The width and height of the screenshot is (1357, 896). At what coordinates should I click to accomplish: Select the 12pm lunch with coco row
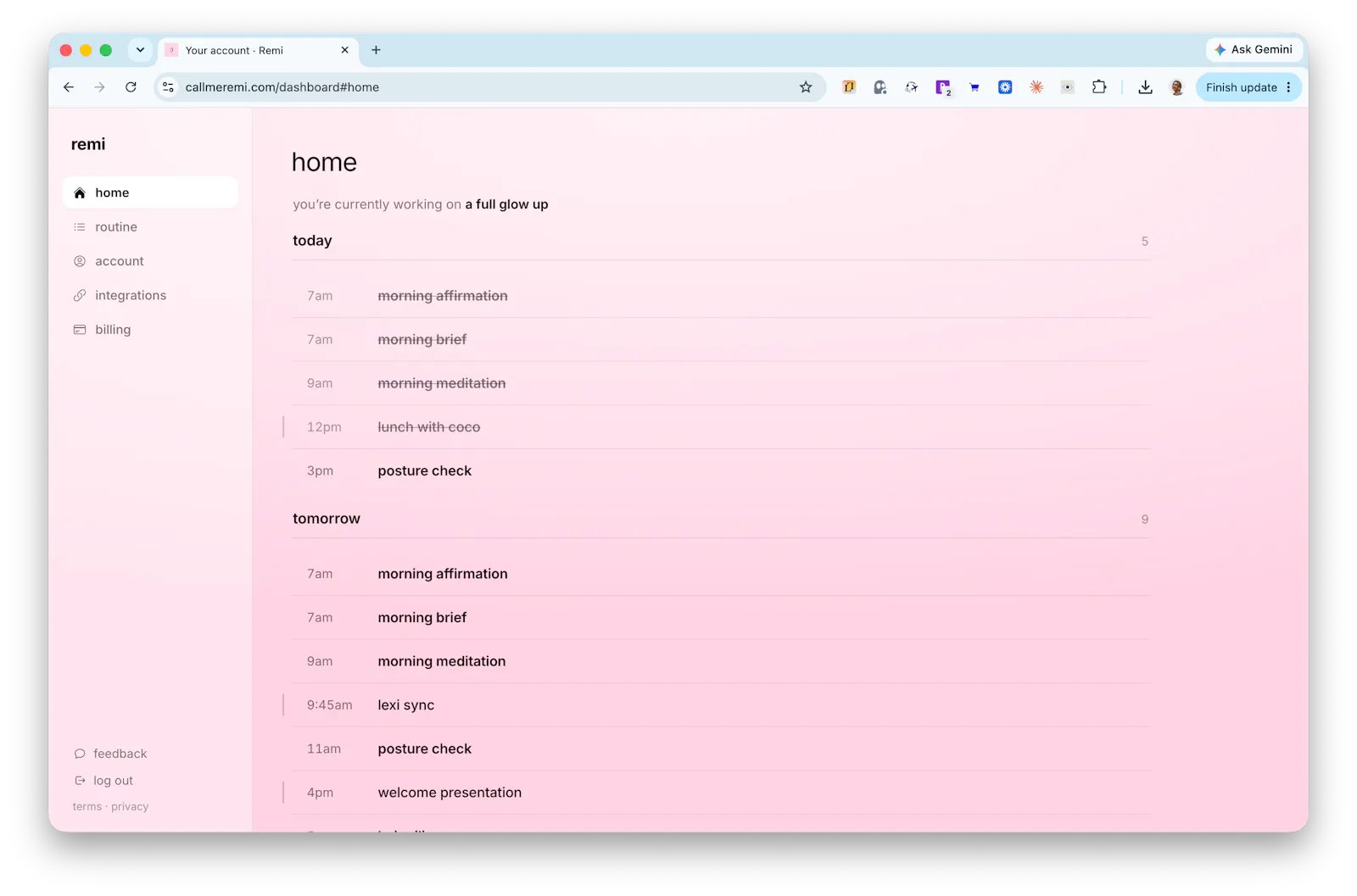(721, 427)
